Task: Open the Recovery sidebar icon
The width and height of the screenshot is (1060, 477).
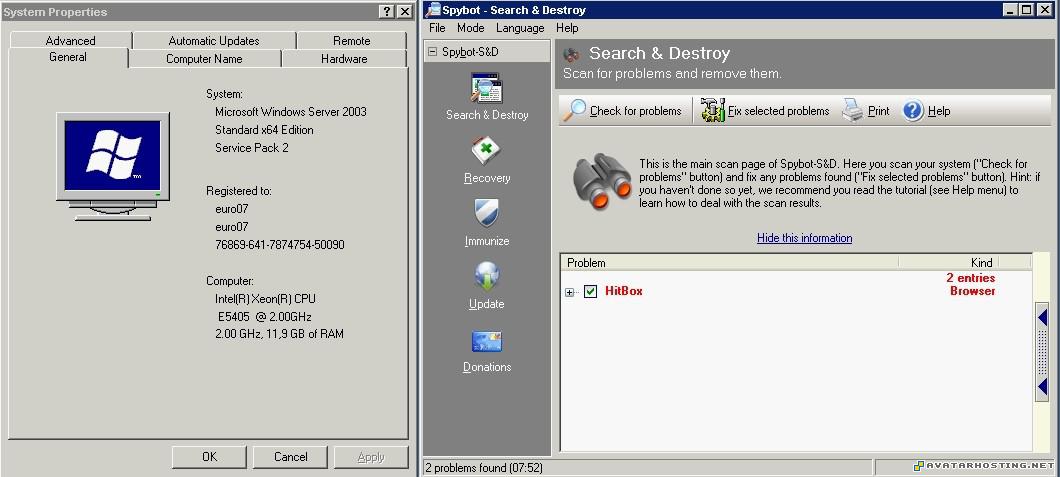Action: [487, 151]
